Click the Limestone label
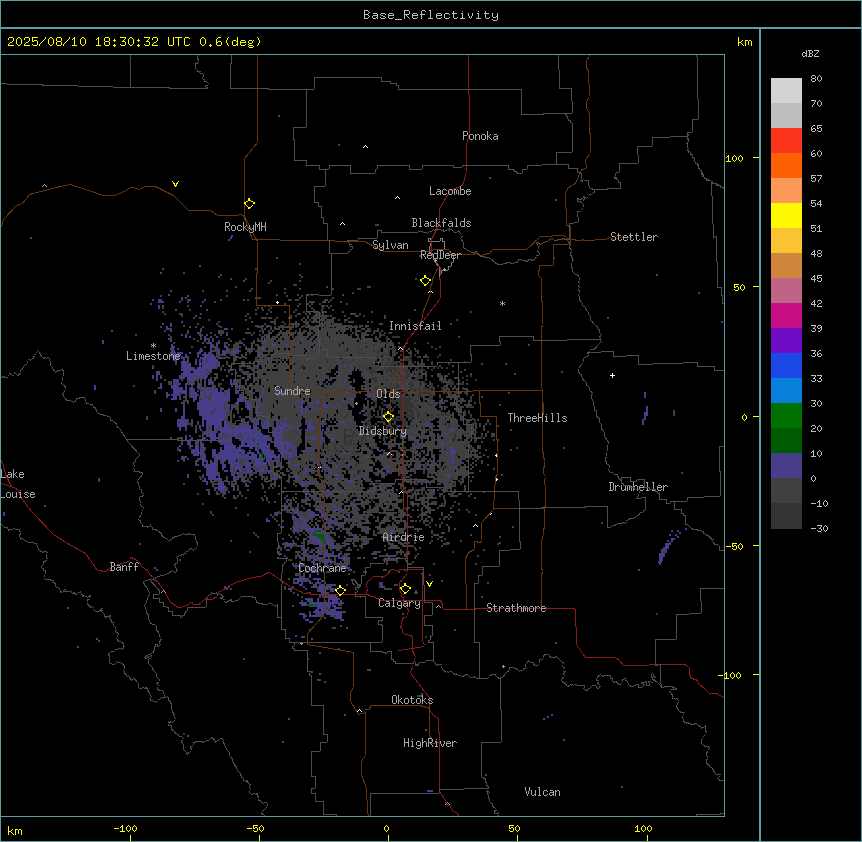The image size is (862, 842). point(153,356)
